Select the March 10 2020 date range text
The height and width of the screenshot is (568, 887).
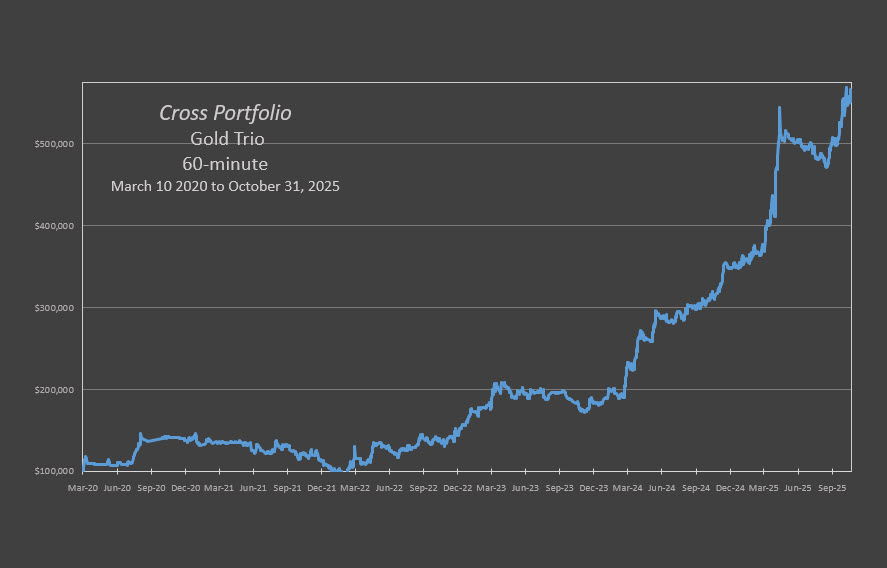click(x=225, y=186)
